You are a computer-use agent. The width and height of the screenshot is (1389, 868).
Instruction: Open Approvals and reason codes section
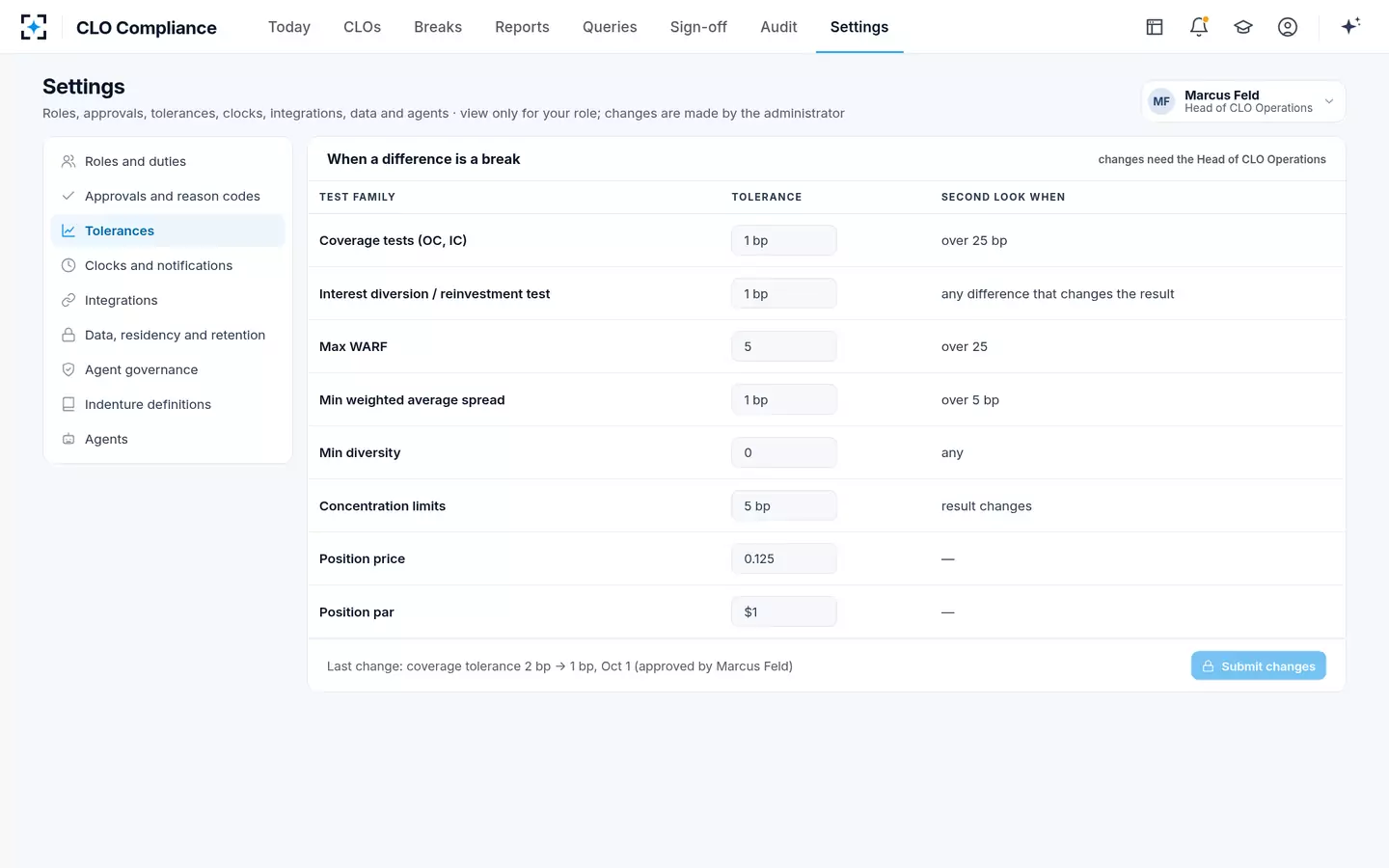pyautogui.click(x=168, y=196)
